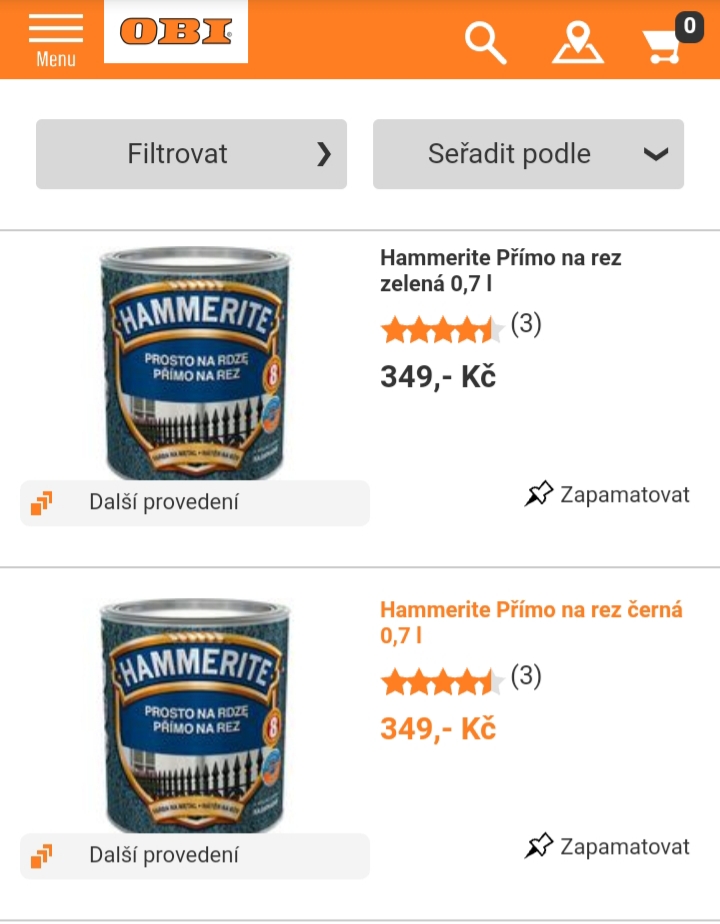Open Hammerite Přímo na rez černá 0,7 l
The width and height of the screenshot is (720, 924).
[530, 622]
